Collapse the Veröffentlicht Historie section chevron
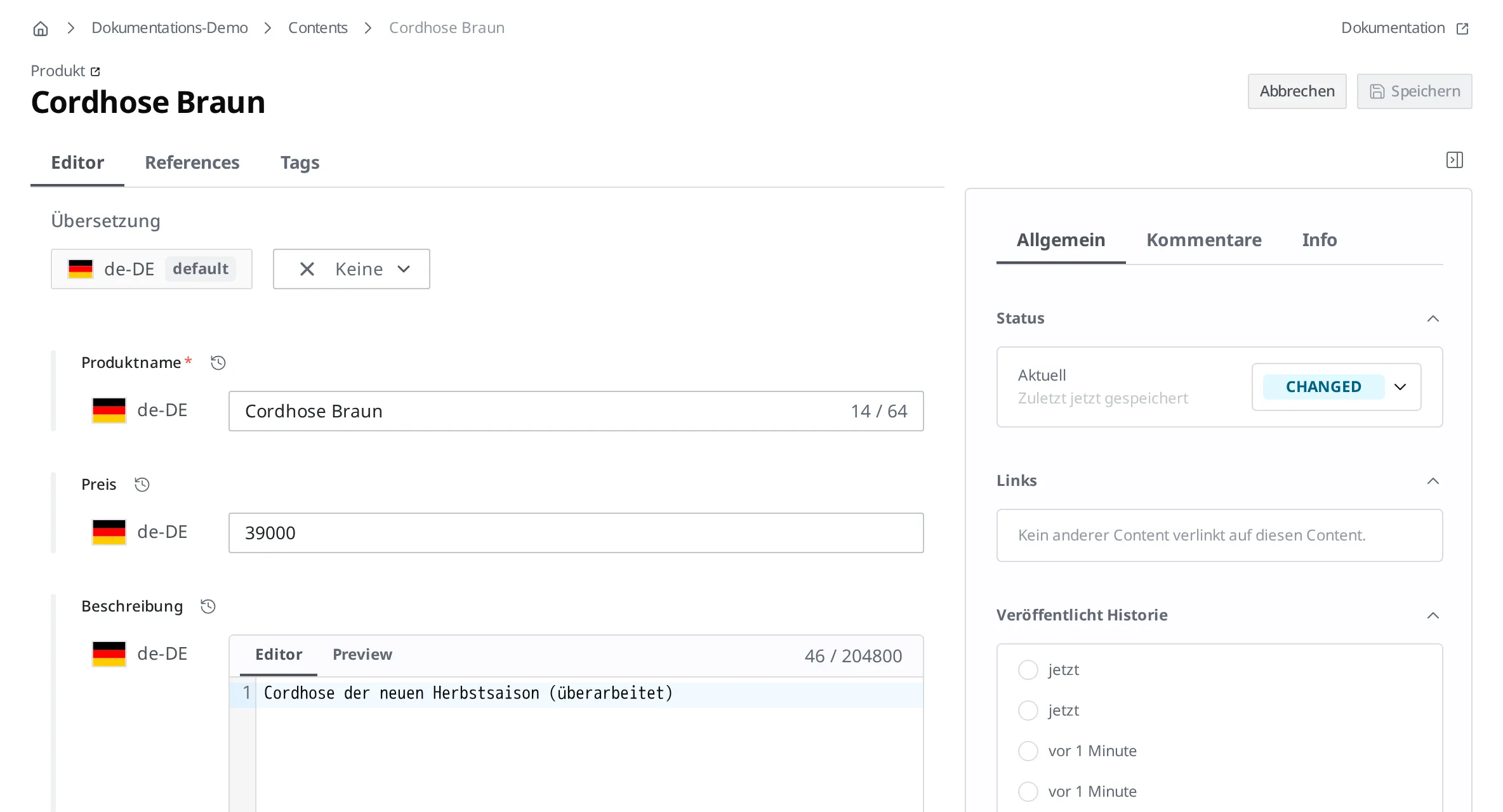The width and height of the screenshot is (1503, 812). pyautogui.click(x=1433, y=615)
